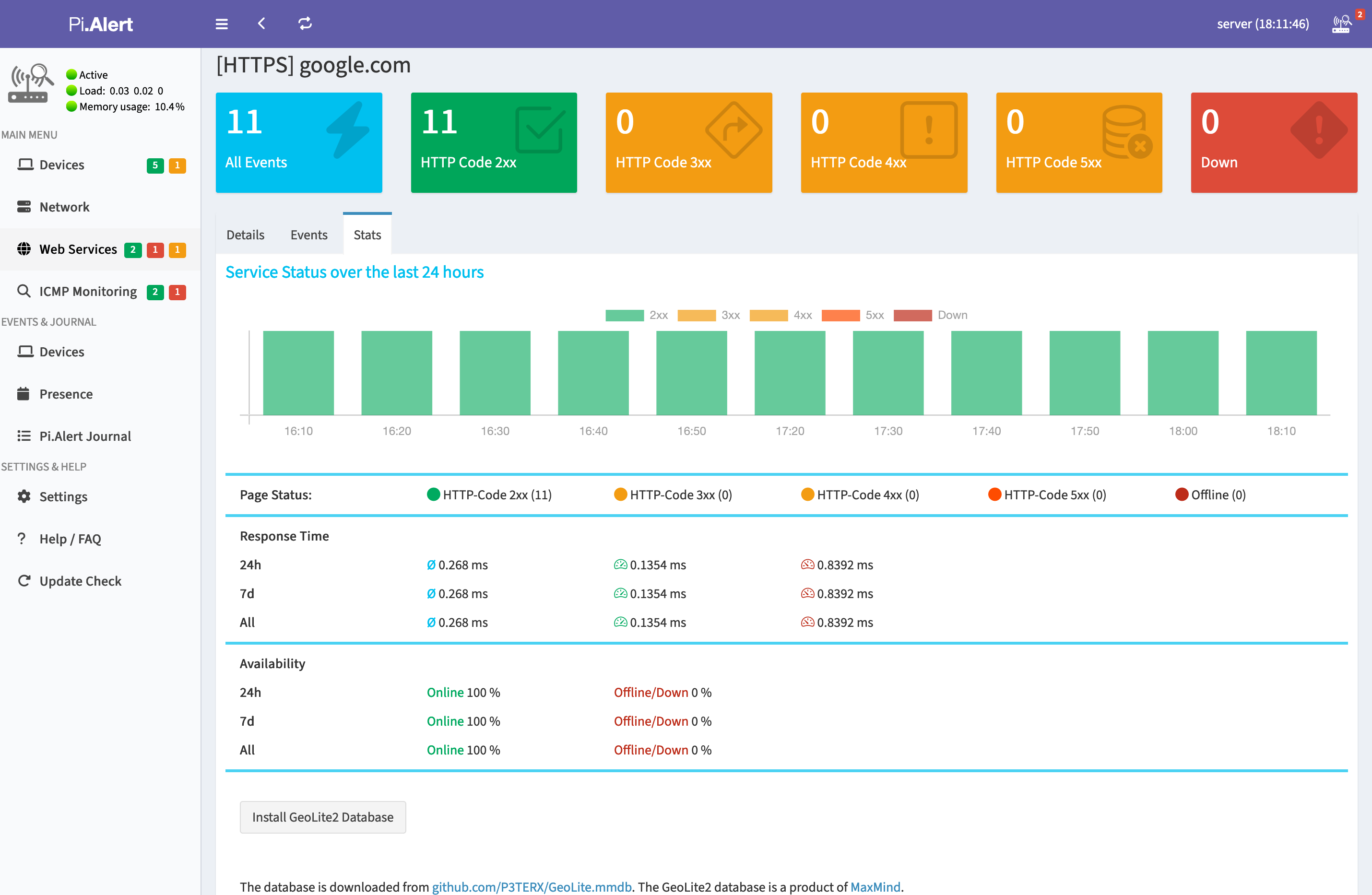Image resolution: width=1372 pixels, height=895 pixels.
Task: Click the 3xx orange legend swatch
Action: (x=697, y=315)
